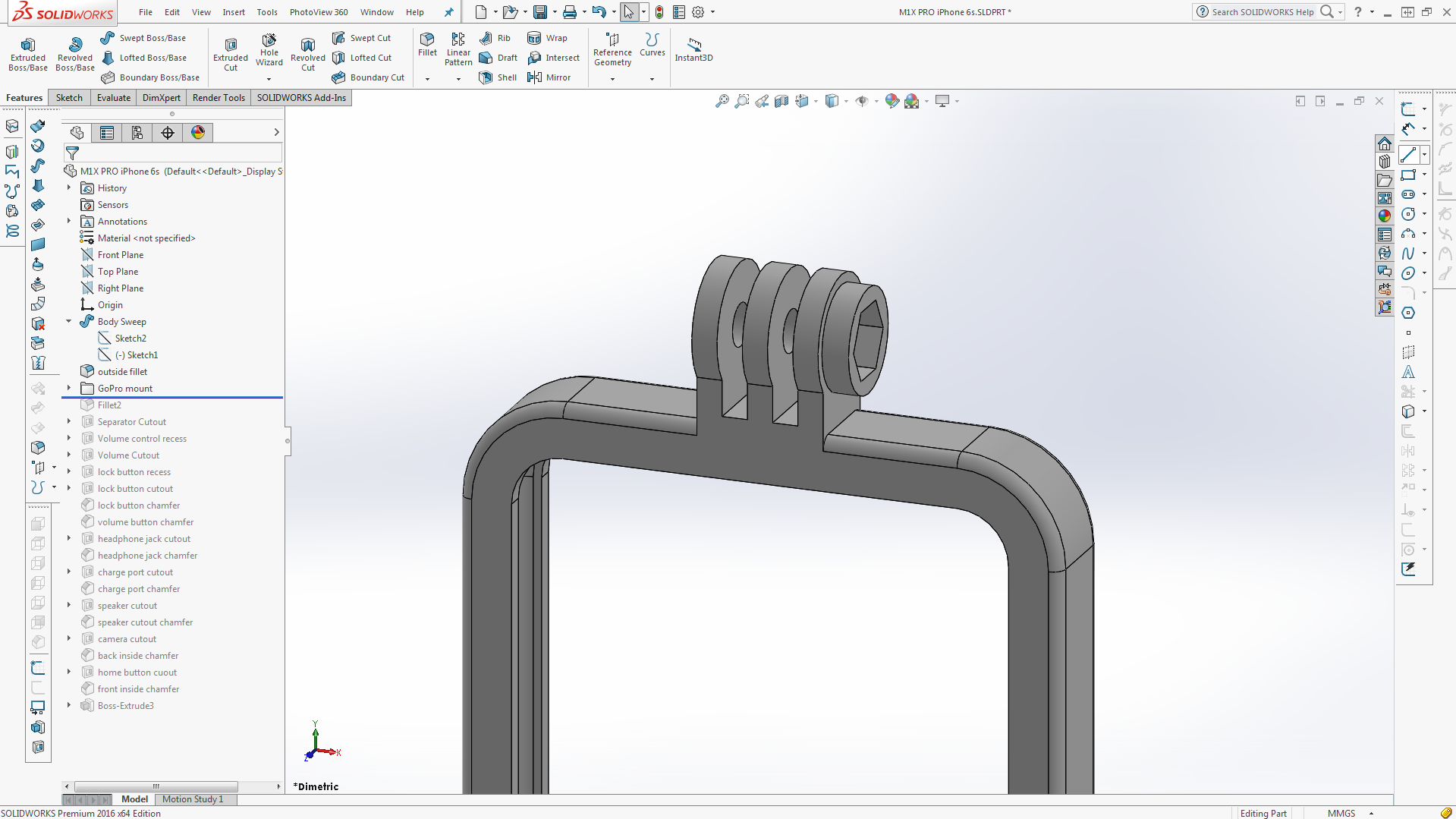Select the Revolved Cut tool
The image size is (1456, 819).
pyautogui.click(x=308, y=53)
